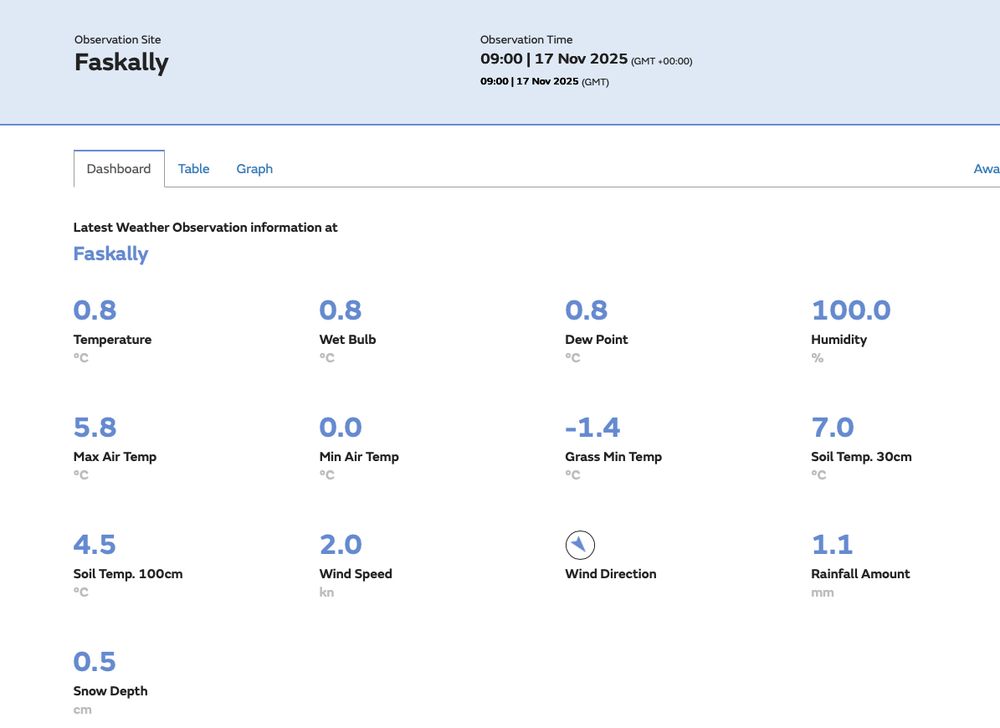Click the -1.4 Grass Min Temp value
The image size is (1000, 728).
tap(592, 427)
